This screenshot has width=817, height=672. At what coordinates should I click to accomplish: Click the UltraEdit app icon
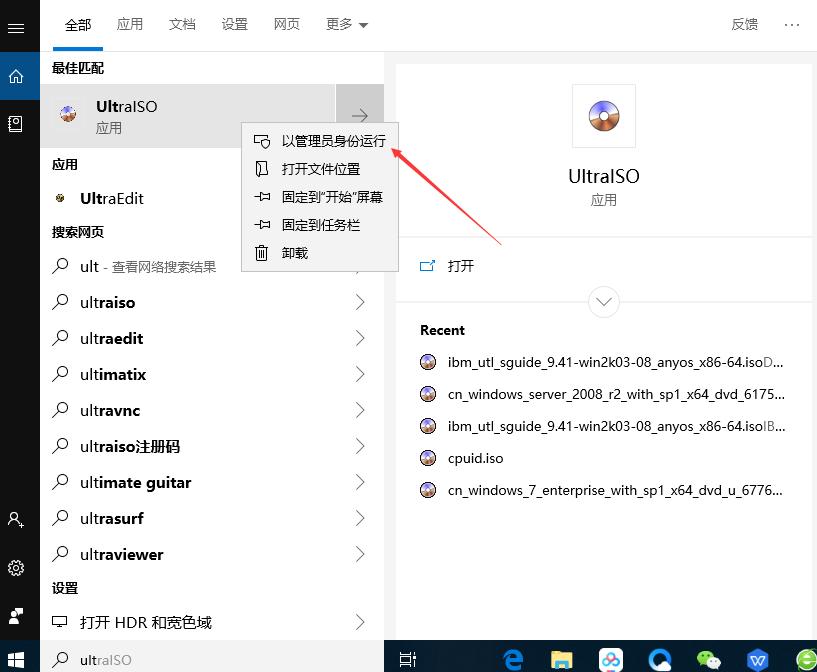click(60, 198)
